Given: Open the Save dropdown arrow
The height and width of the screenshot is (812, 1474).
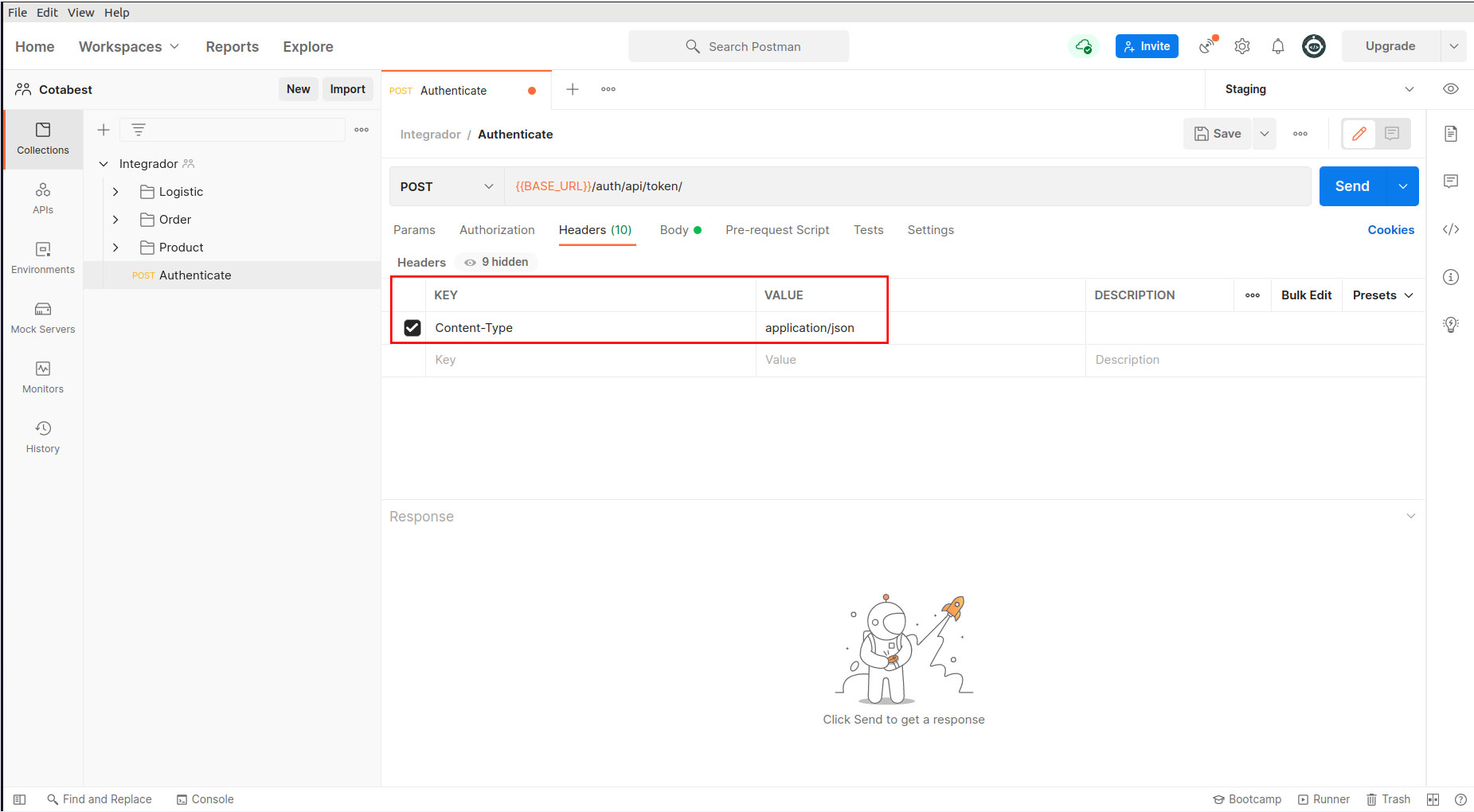Looking at the screenshot, I should tap(1265, 134).
